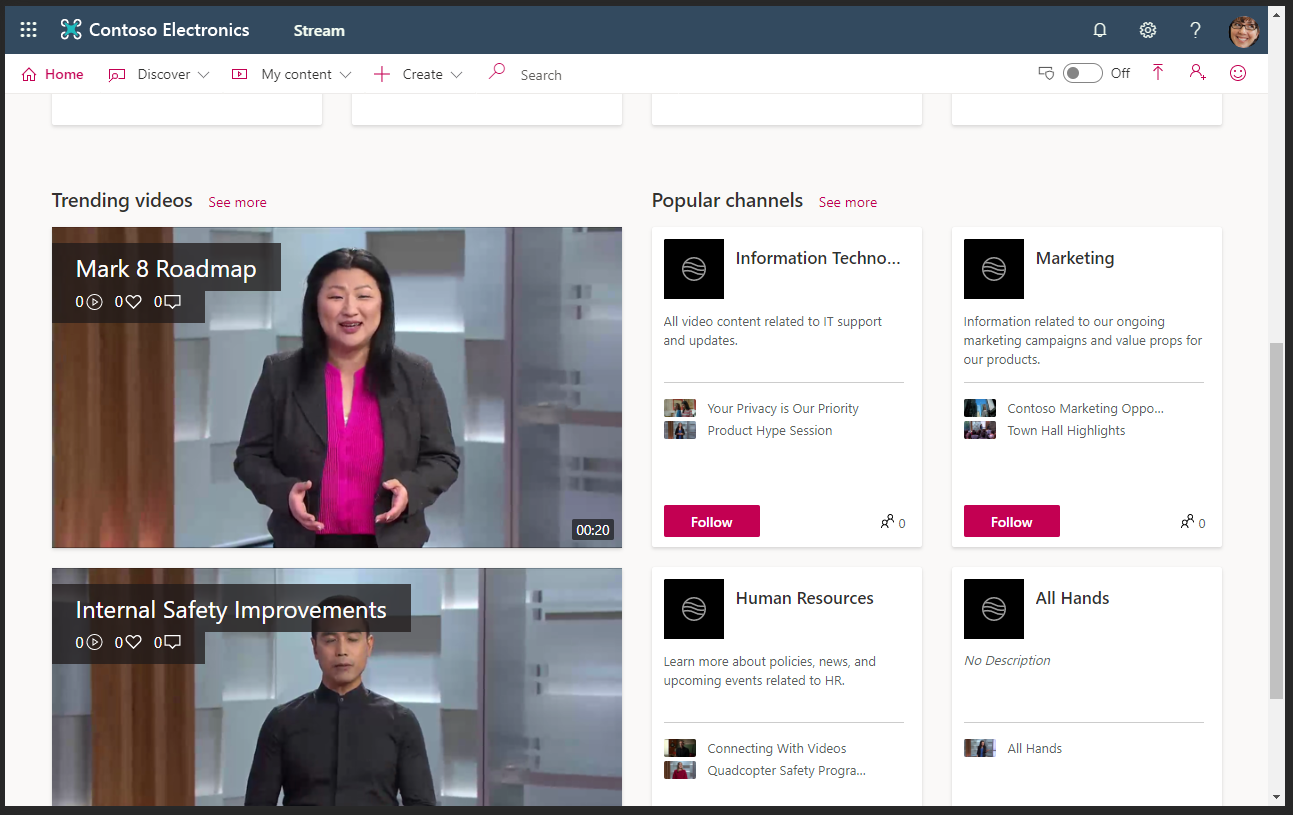Follow the Marketing channel
The height and width of the screenshot is (815, 1293).
[1012, 521]
